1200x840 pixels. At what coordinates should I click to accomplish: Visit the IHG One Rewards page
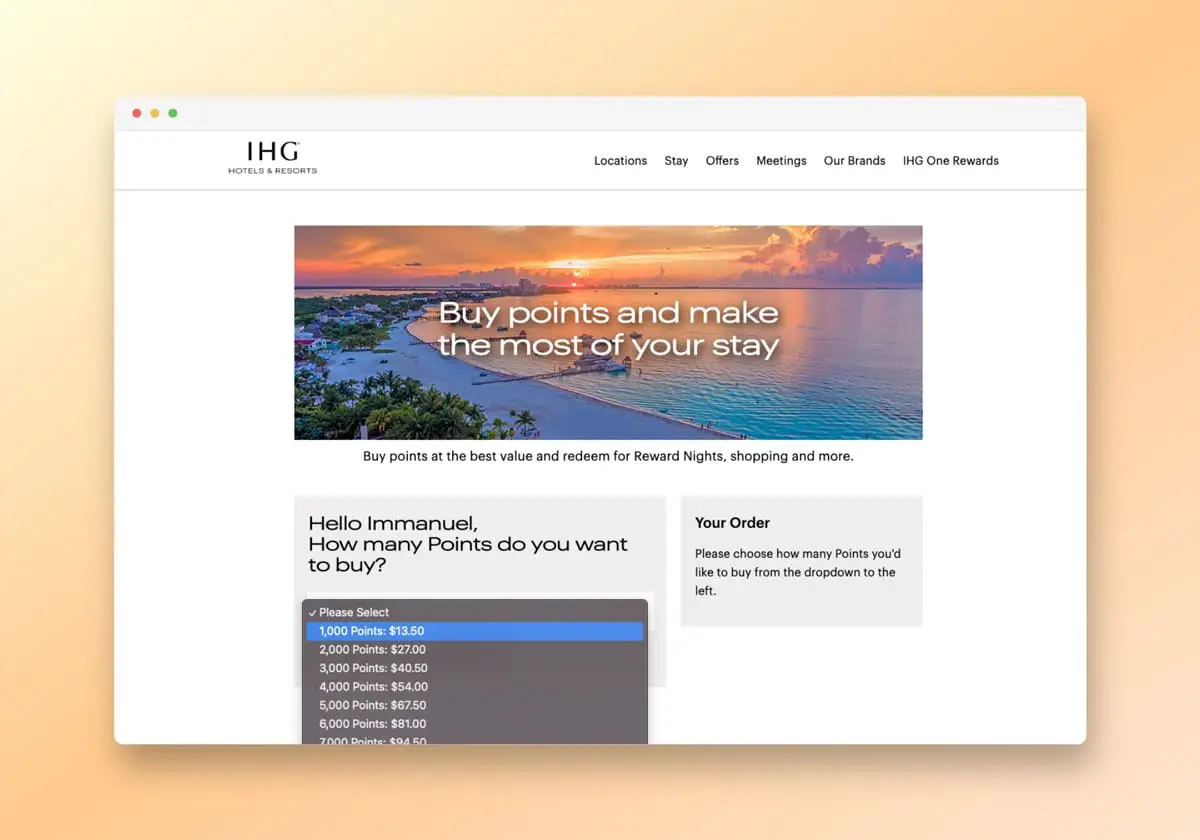point(950,160)
